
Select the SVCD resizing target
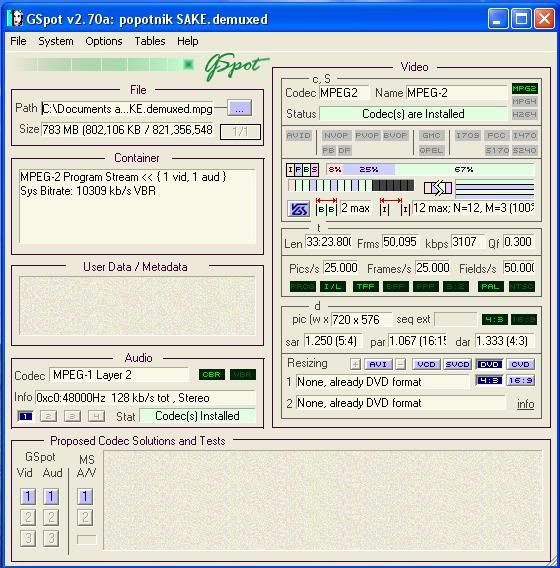tap(458, 364)
